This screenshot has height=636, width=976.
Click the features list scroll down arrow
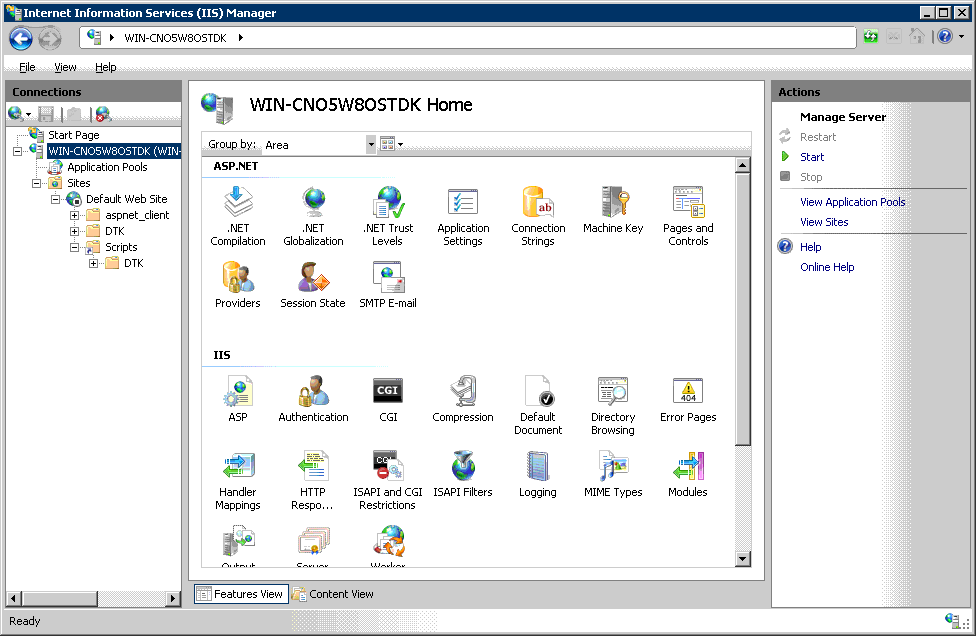coord(743,559)
